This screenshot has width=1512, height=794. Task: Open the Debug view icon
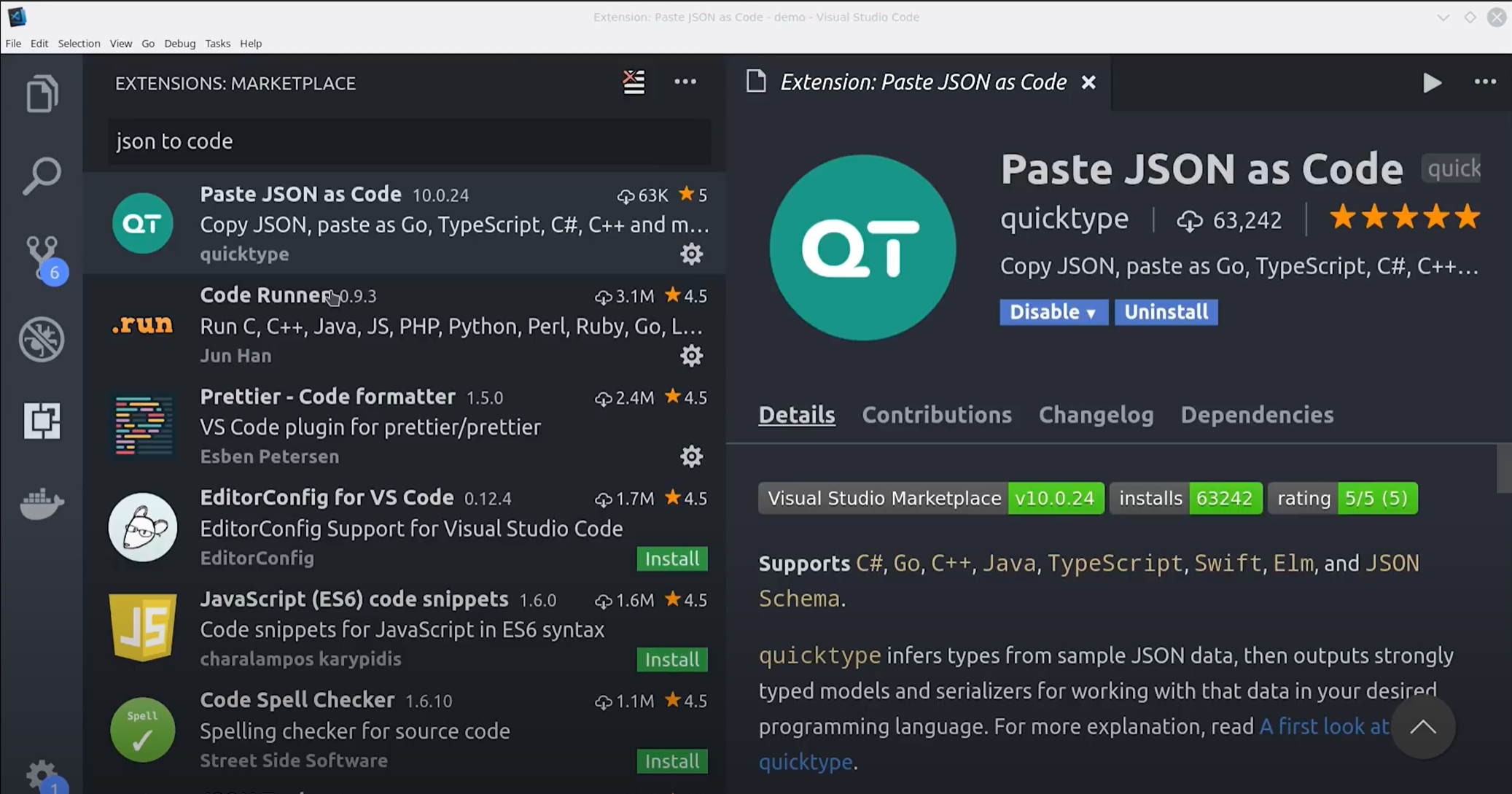coord(42,339)
